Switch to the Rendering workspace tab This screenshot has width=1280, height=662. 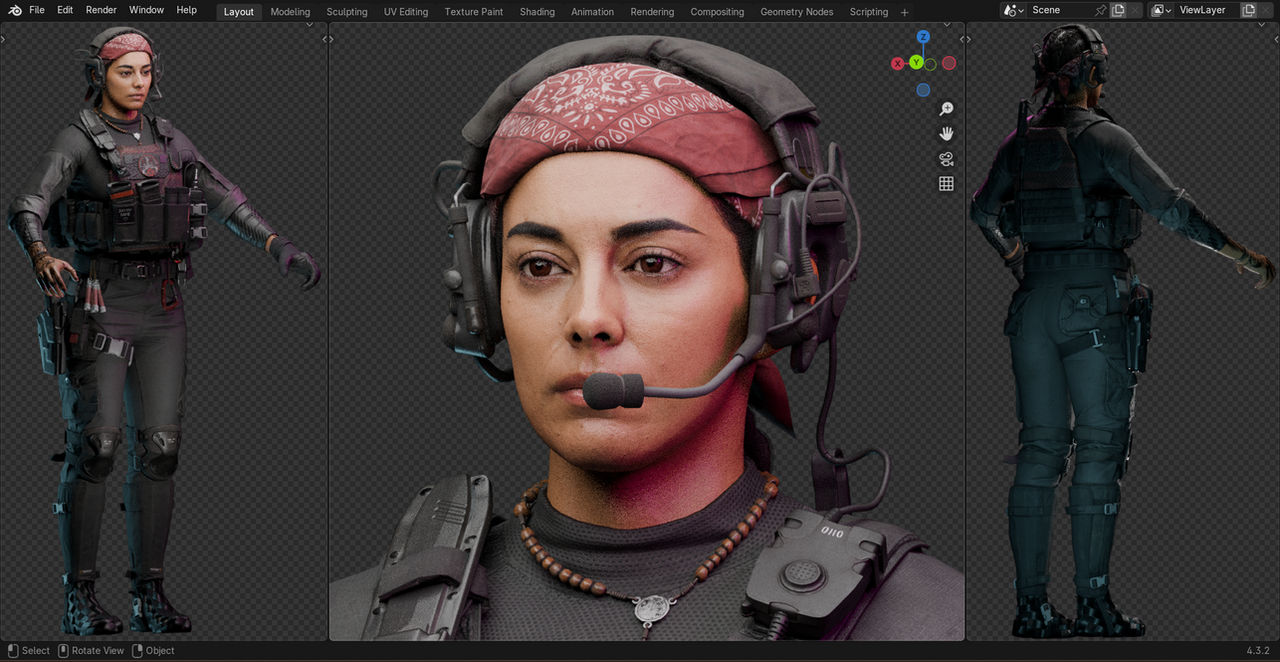[x=652, y=12]
